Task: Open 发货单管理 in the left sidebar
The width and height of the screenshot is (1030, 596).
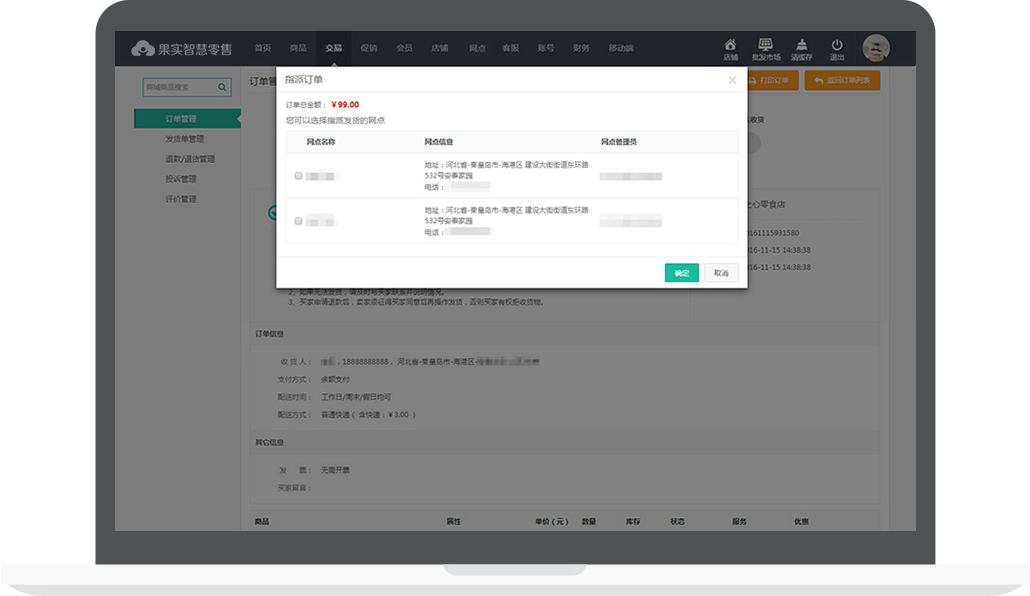Action: (184, 139)
